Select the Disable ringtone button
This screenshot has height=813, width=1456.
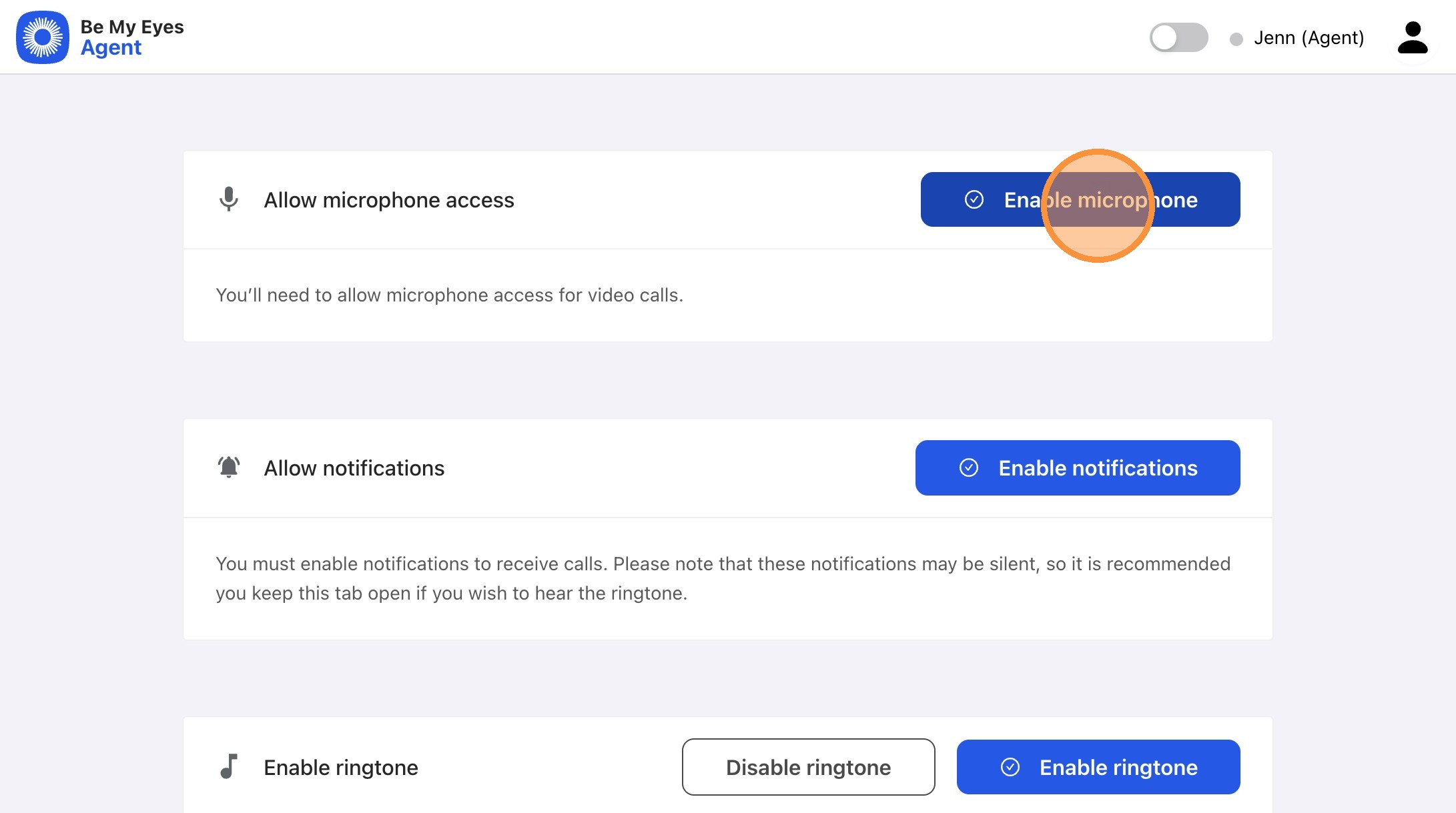808,767
